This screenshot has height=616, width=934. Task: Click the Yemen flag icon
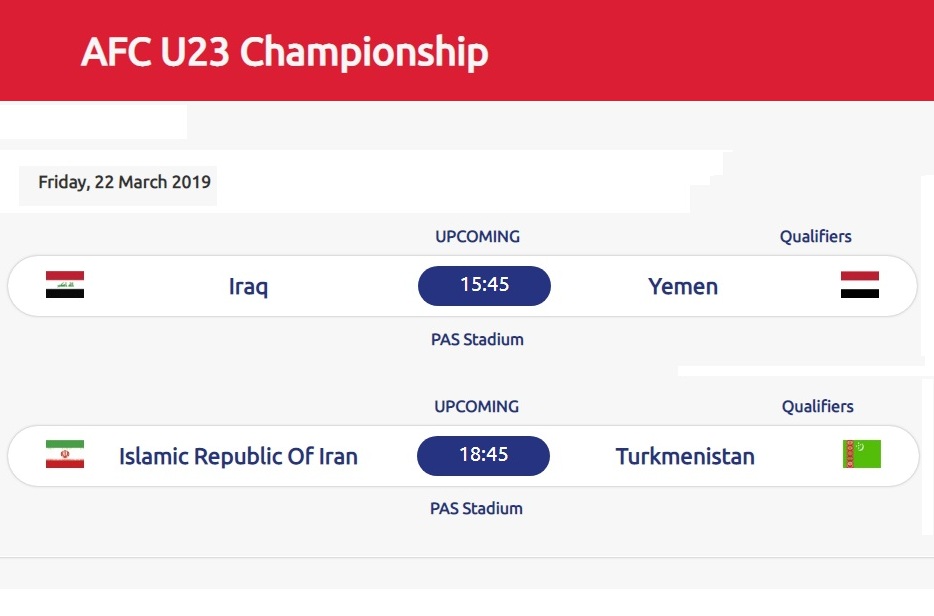tap(860, 285)
